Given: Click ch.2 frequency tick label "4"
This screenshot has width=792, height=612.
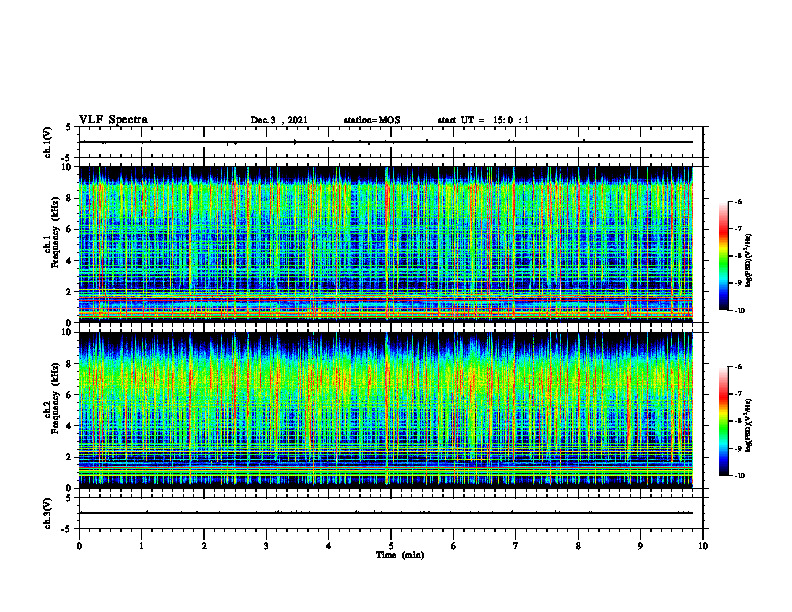Looking at the screenshot, I should (69, 426).
